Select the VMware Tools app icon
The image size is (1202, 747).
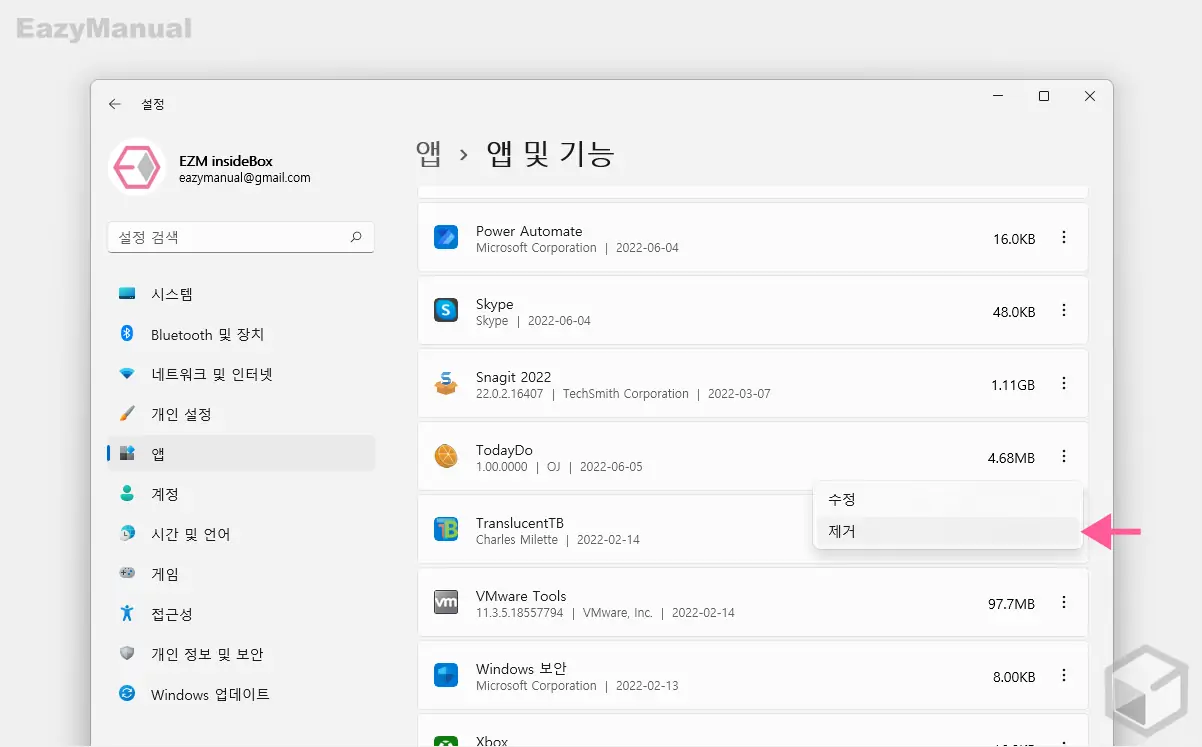pos(446,602)
